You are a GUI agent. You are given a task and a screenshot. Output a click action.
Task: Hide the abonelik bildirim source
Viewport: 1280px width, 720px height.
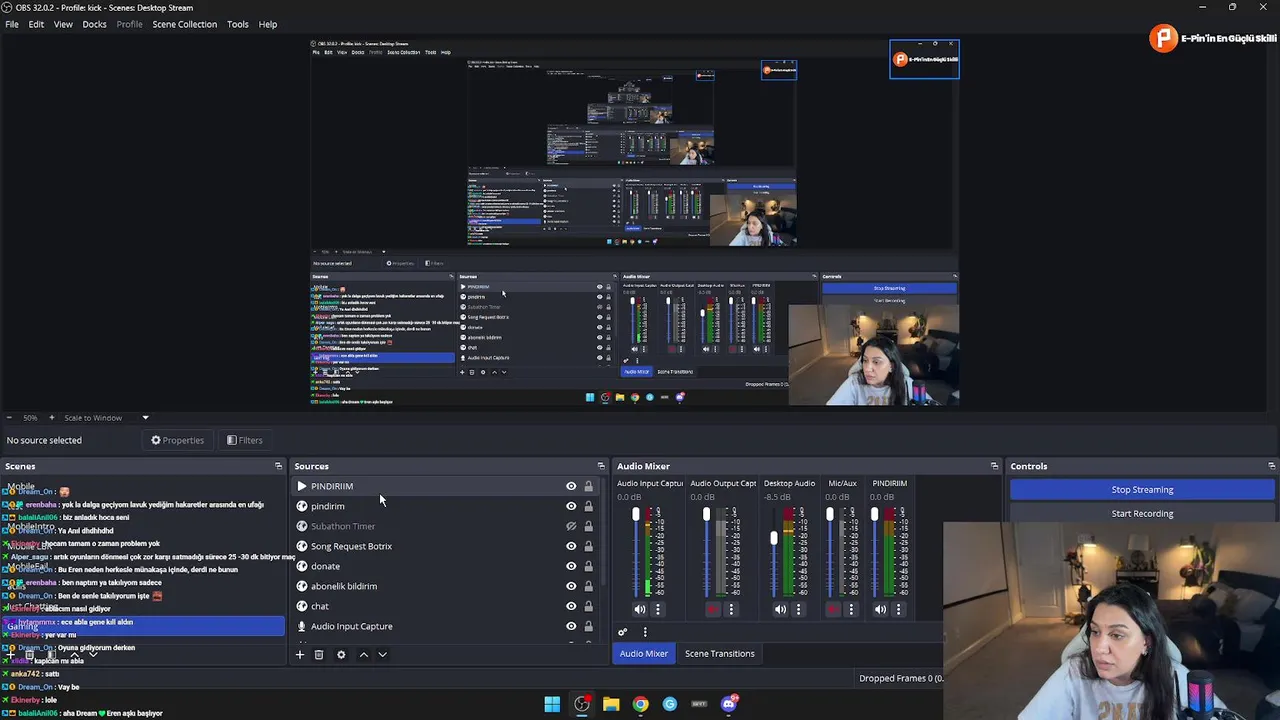(571, 586)
